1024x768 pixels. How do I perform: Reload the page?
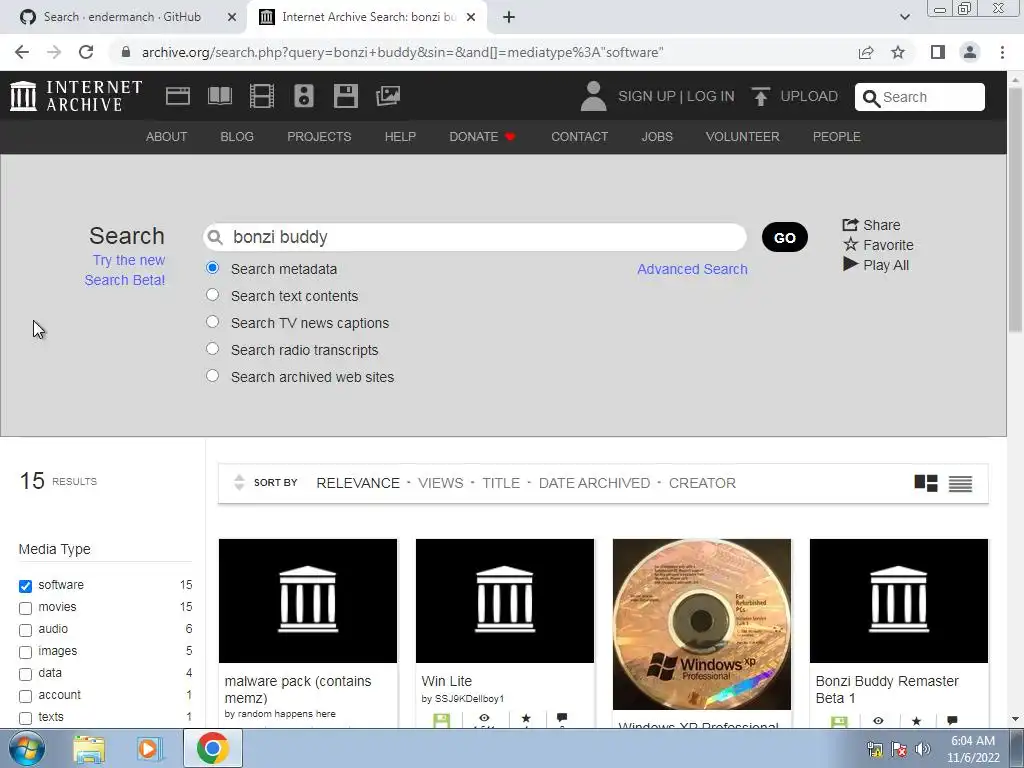86,52
